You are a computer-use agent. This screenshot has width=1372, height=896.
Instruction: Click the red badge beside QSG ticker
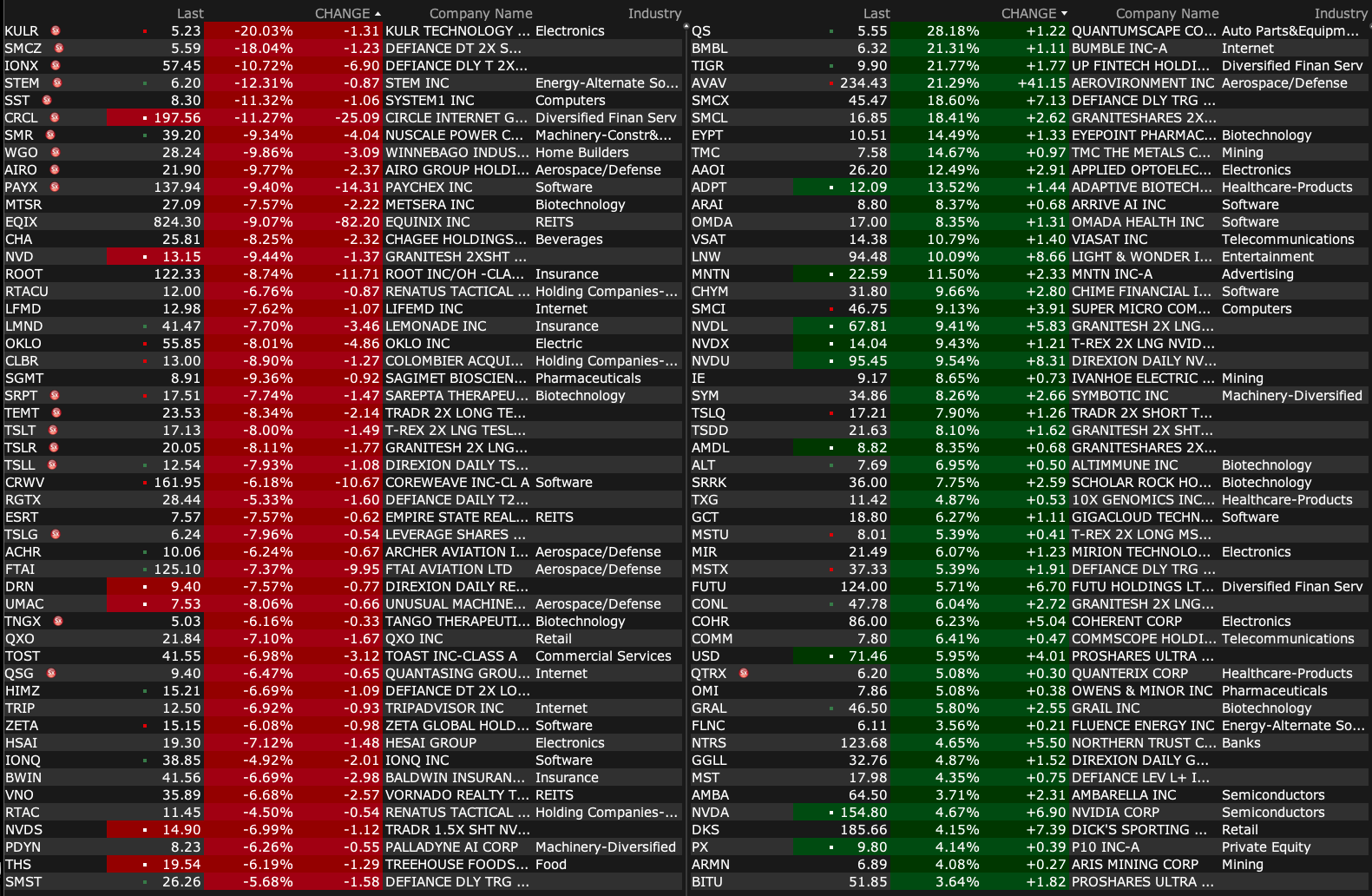[x=51, y=674]
